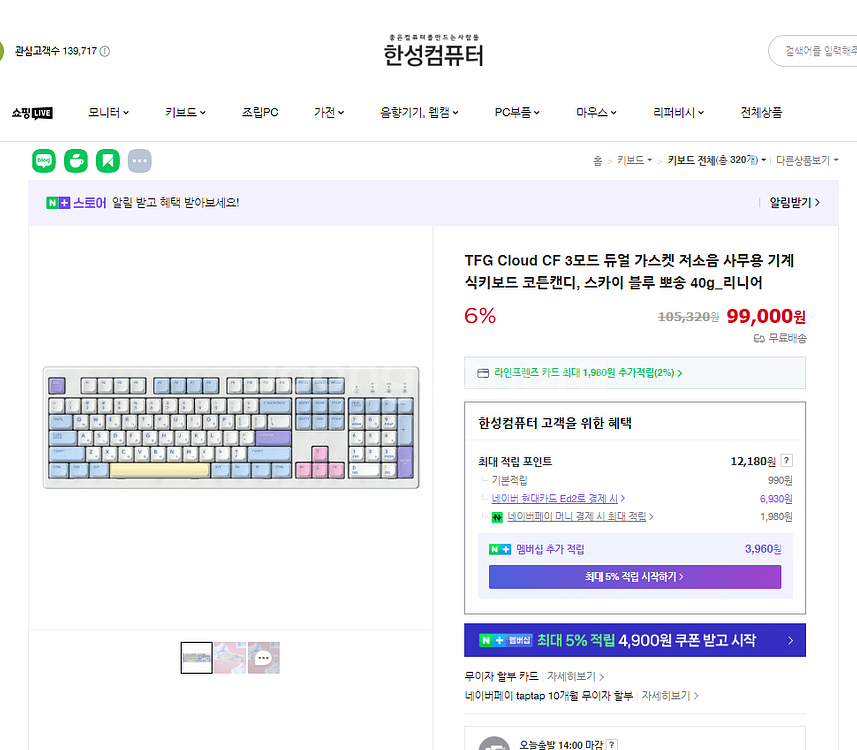Open the gray more-options ellipsis icon
Screen dimensions: 857x750
139,161
